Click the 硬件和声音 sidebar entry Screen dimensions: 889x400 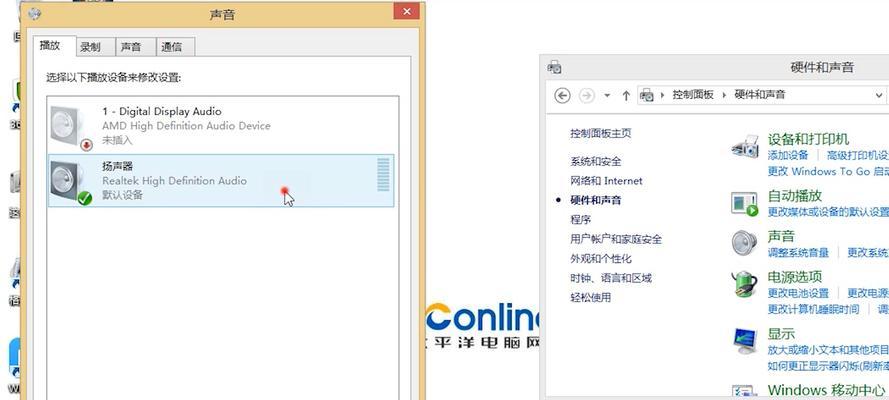[x=596, y=200]
